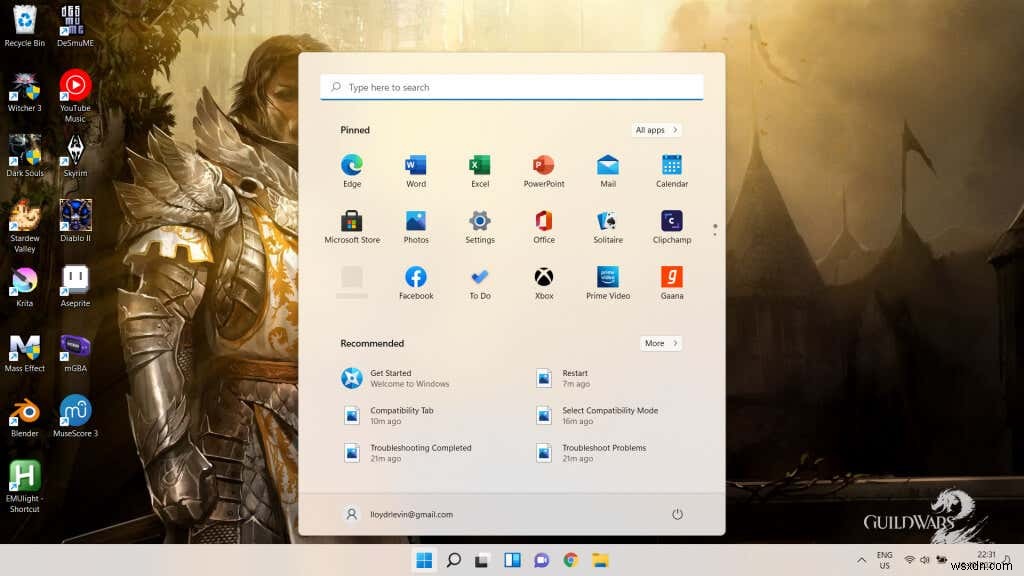Open Google Chrome from the taskbar
This screenshot has width=1024, height=576.
(x=571, y=561)
